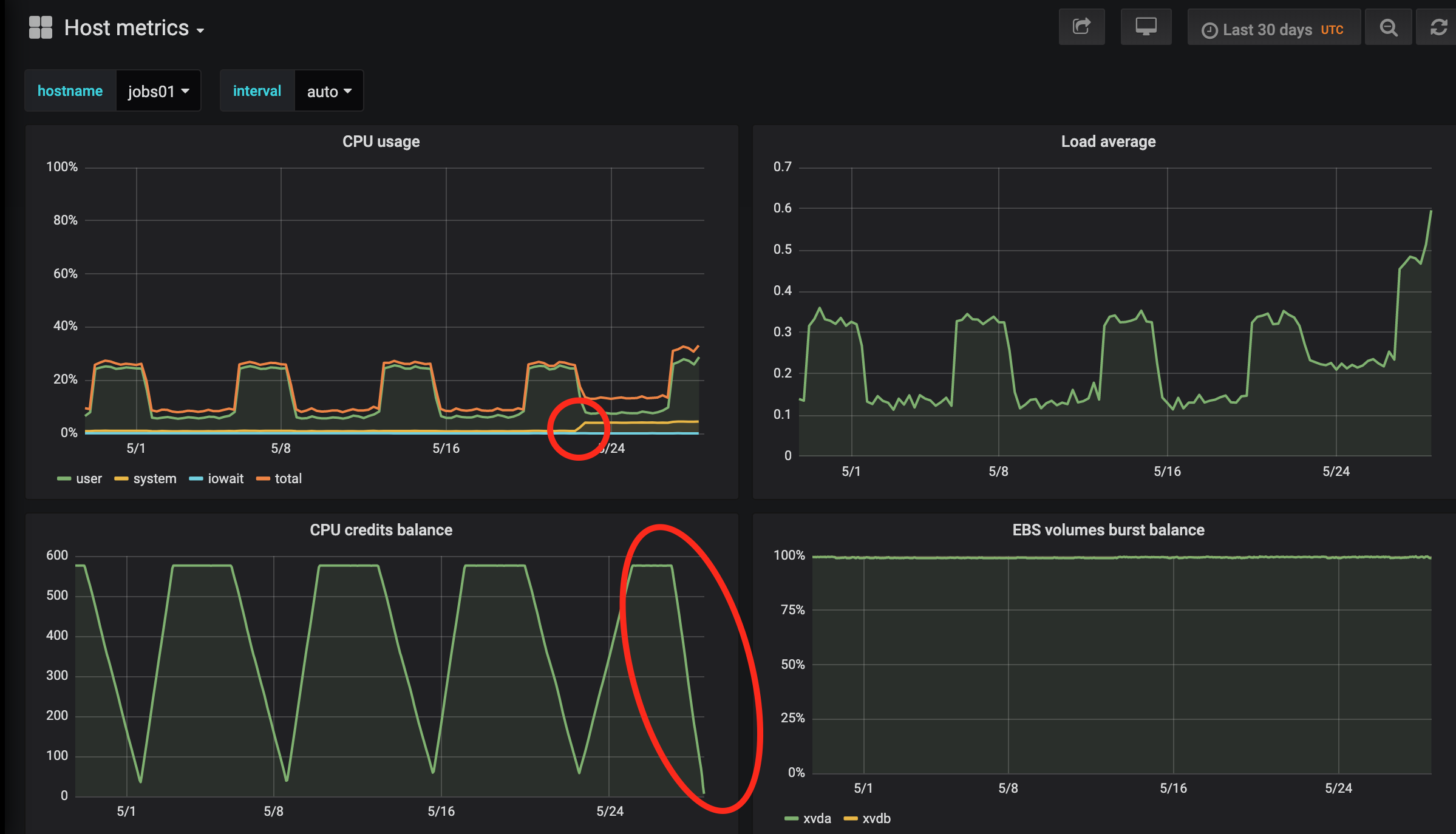This screenshot has height=834, width=1456.
Task: Click the clock icon in time picker
Action: coord(1209,30)
